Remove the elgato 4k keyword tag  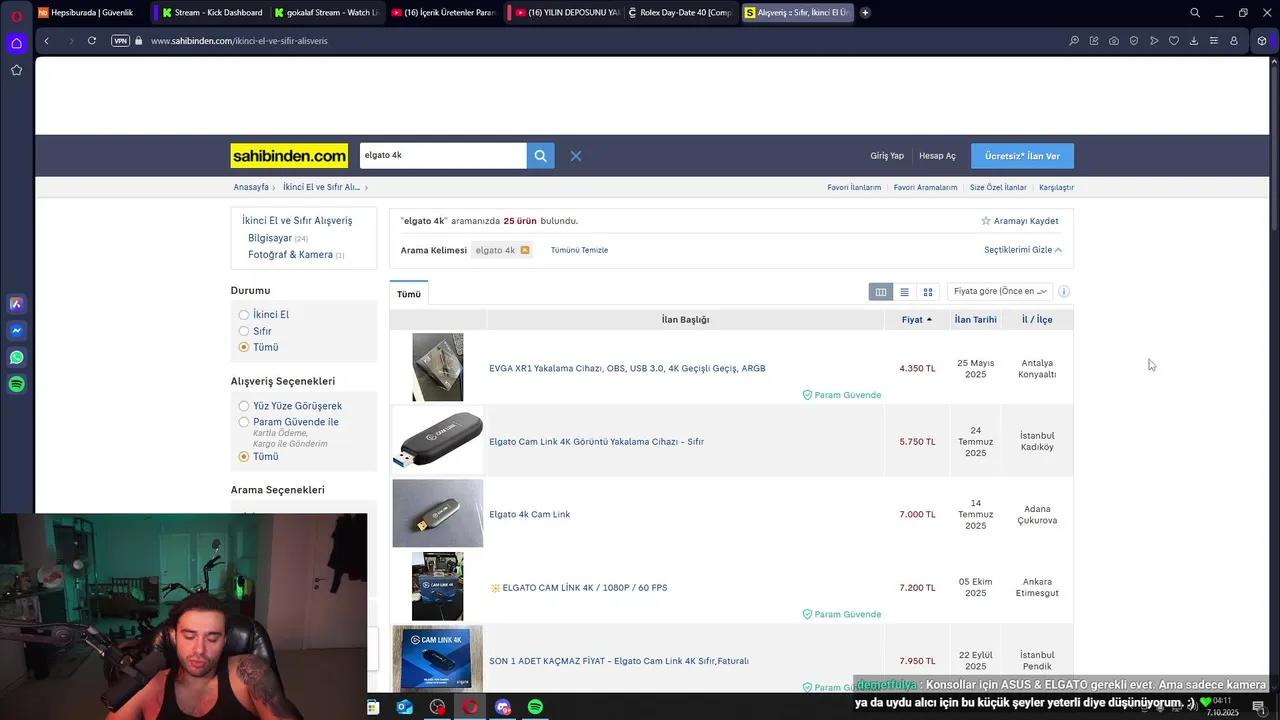[524, 250]
